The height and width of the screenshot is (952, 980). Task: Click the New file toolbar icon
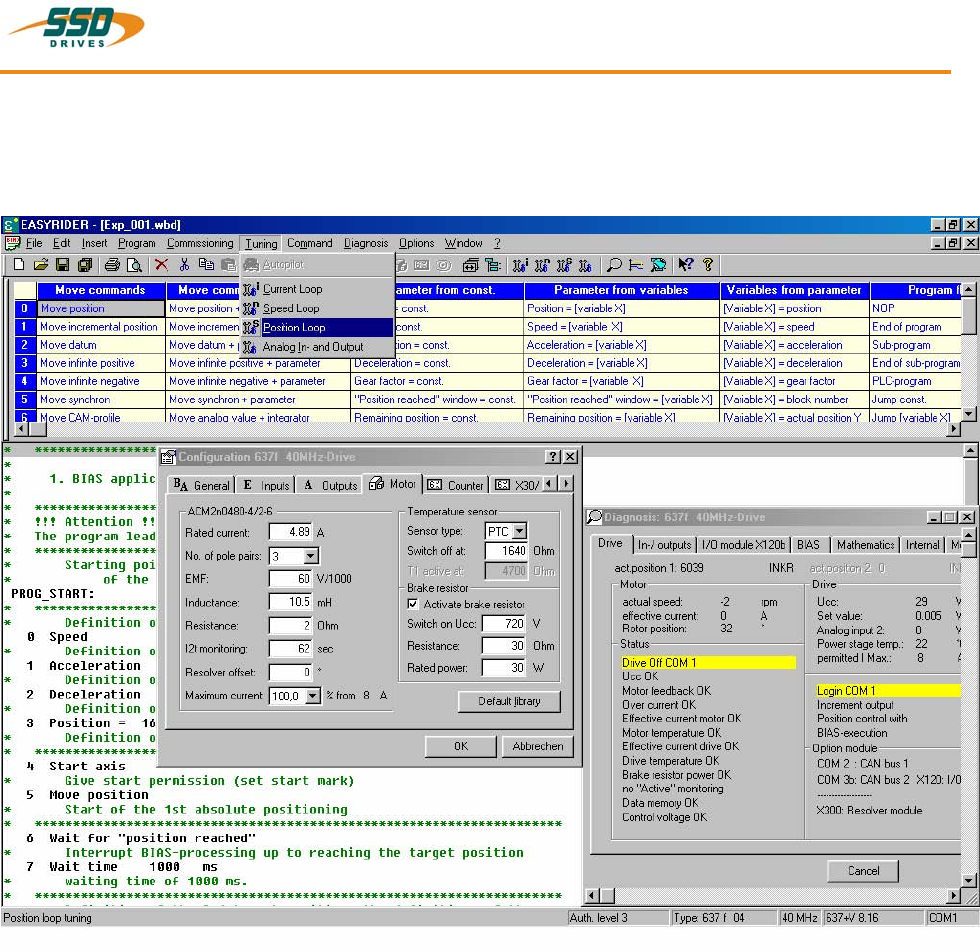click(19, 265)
